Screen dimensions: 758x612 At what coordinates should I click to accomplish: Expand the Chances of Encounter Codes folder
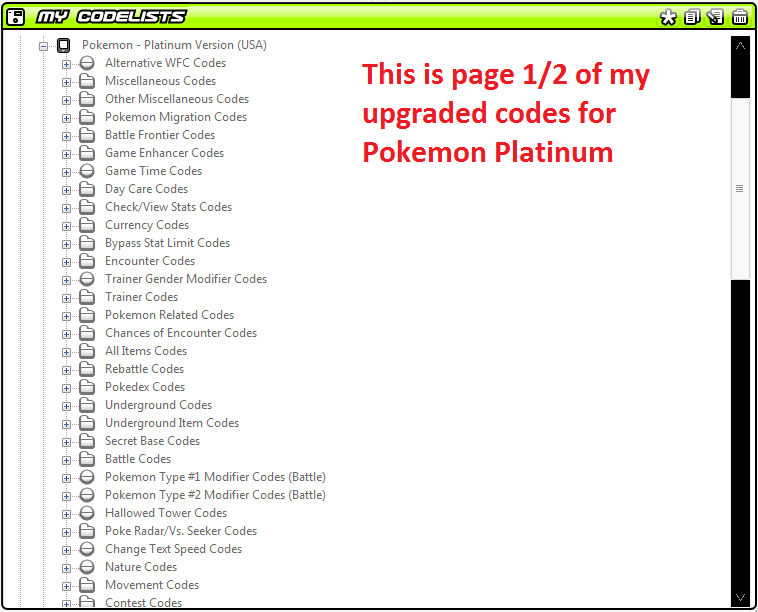pos(66,334)
